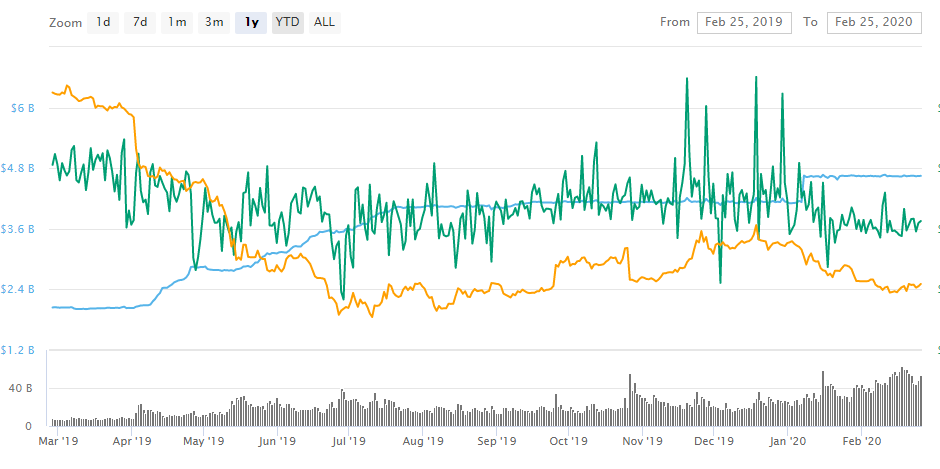The height and width of the screenshot is (469, 940).
Task: Click the $6 B y-axis label
Action: click(23, 108)
